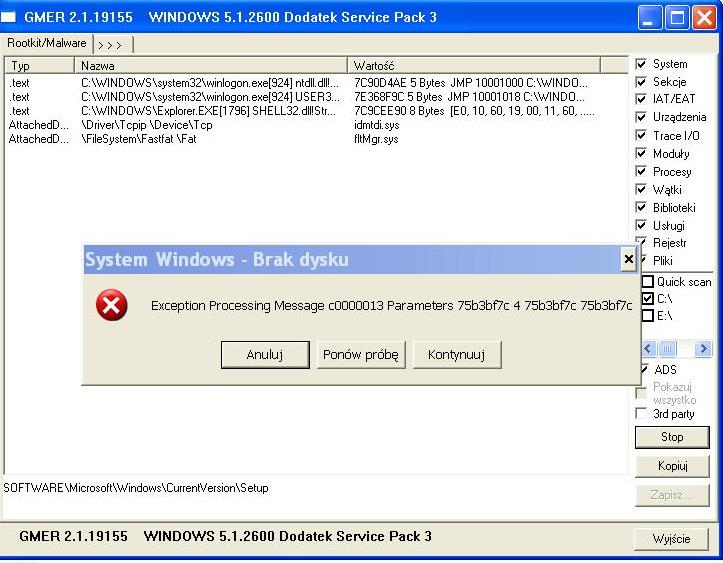Open the >>> tab
The height and width of the screenshot is (563, 723).
113,45
